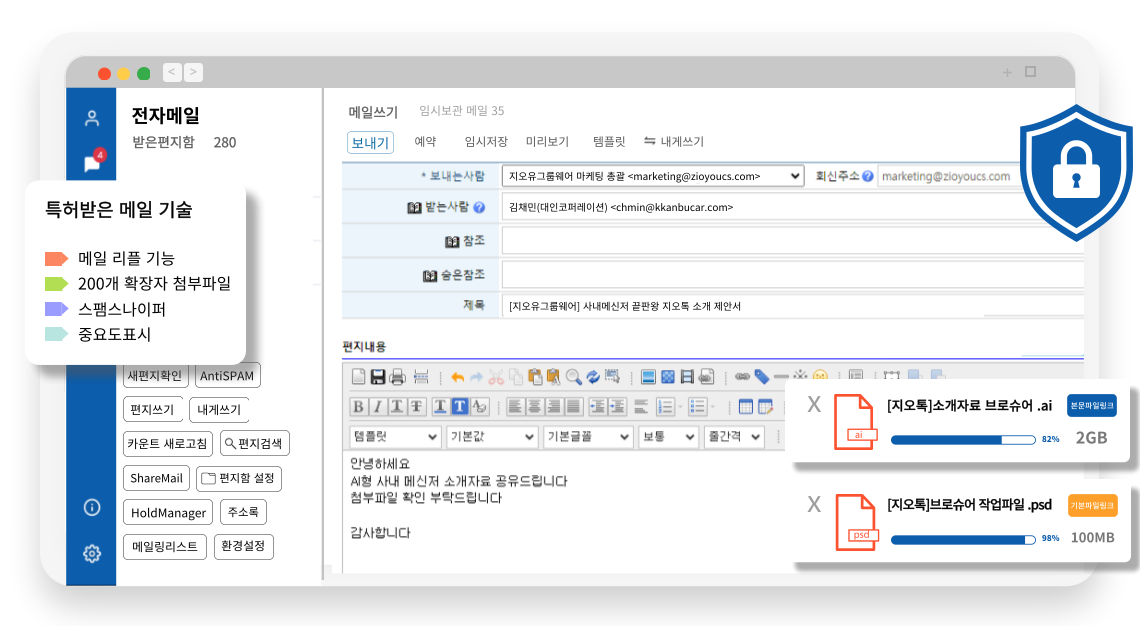The height and width of the screenshot is (626, 1140).
Task: Click the save floppy disk icon
Action: pyautogui.click(x=378, y=377)
